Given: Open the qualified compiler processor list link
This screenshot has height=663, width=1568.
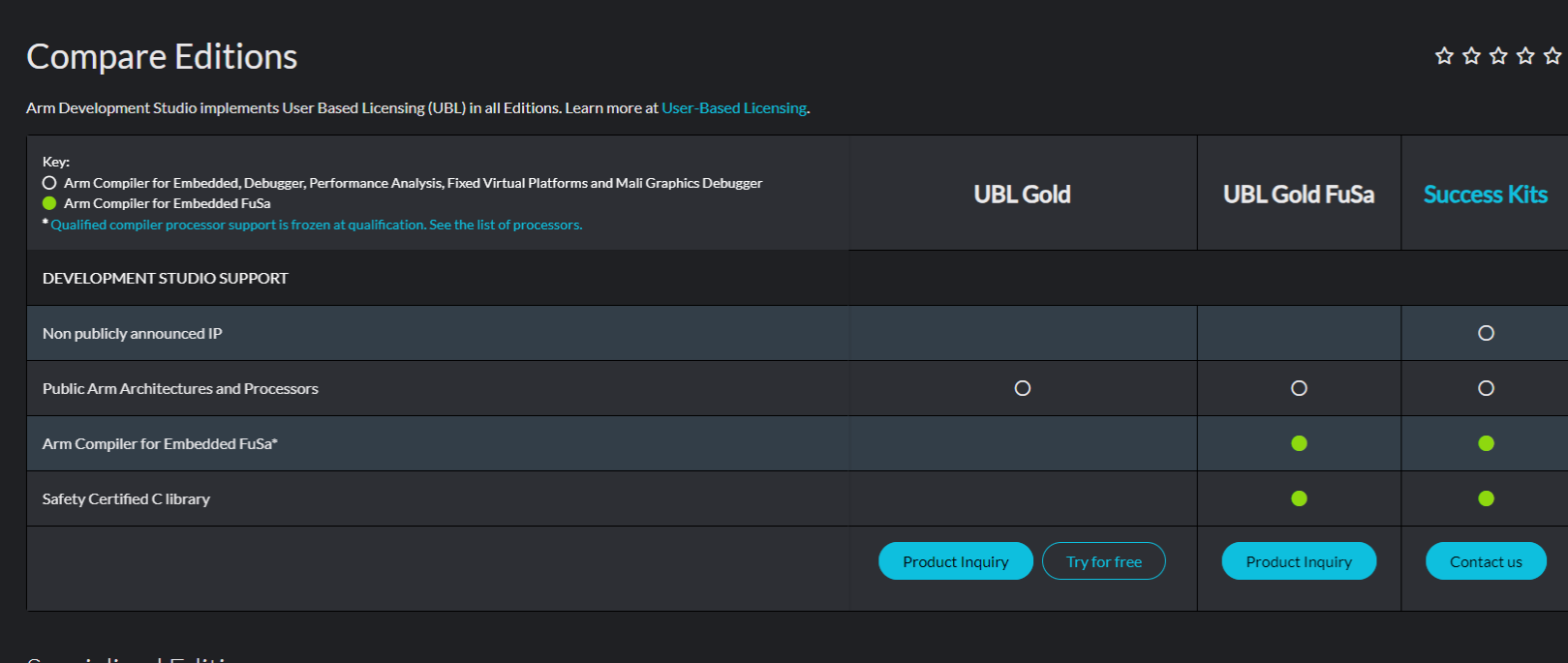Looking at the screenshot, I should point(317,225).
